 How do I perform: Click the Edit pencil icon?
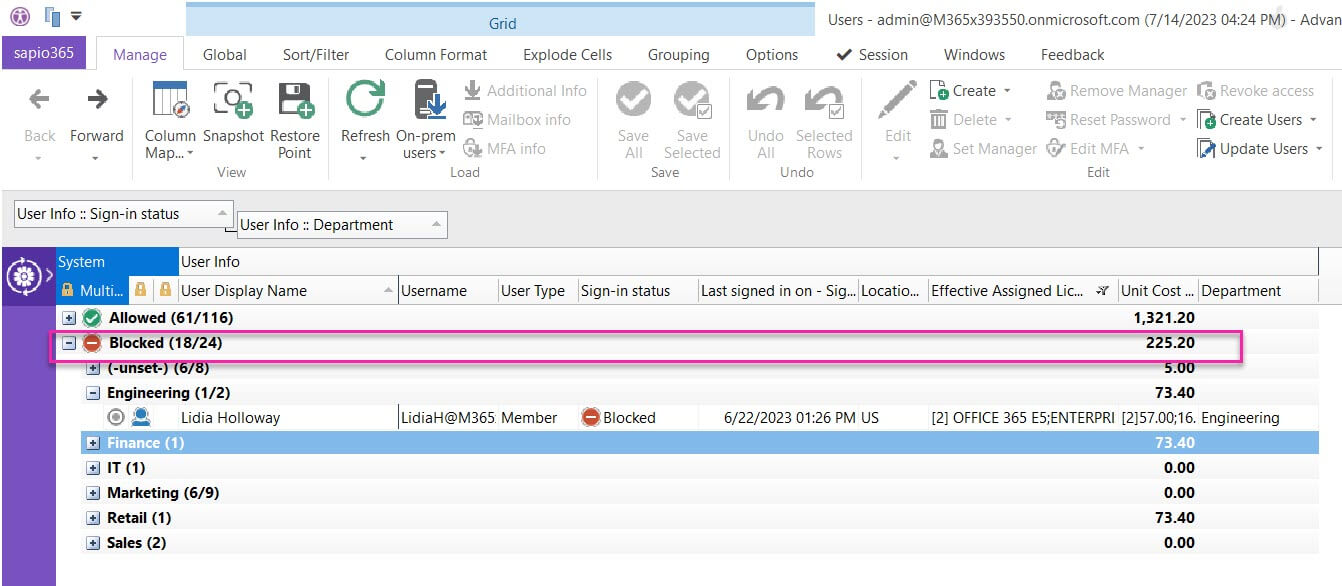pos(897,101)
